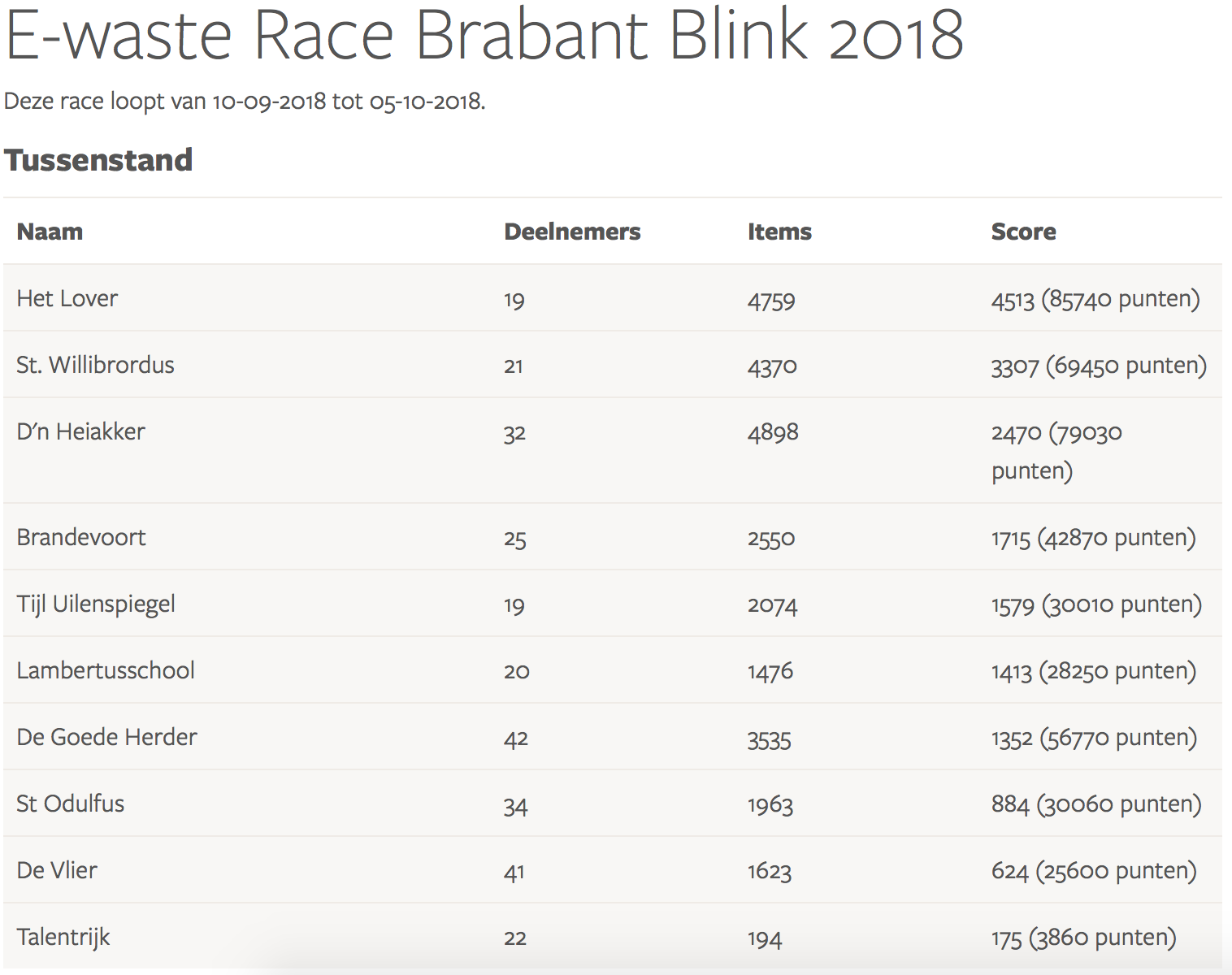Click the Deelnemers column header
1232x975 pixels.
[572, 232]
